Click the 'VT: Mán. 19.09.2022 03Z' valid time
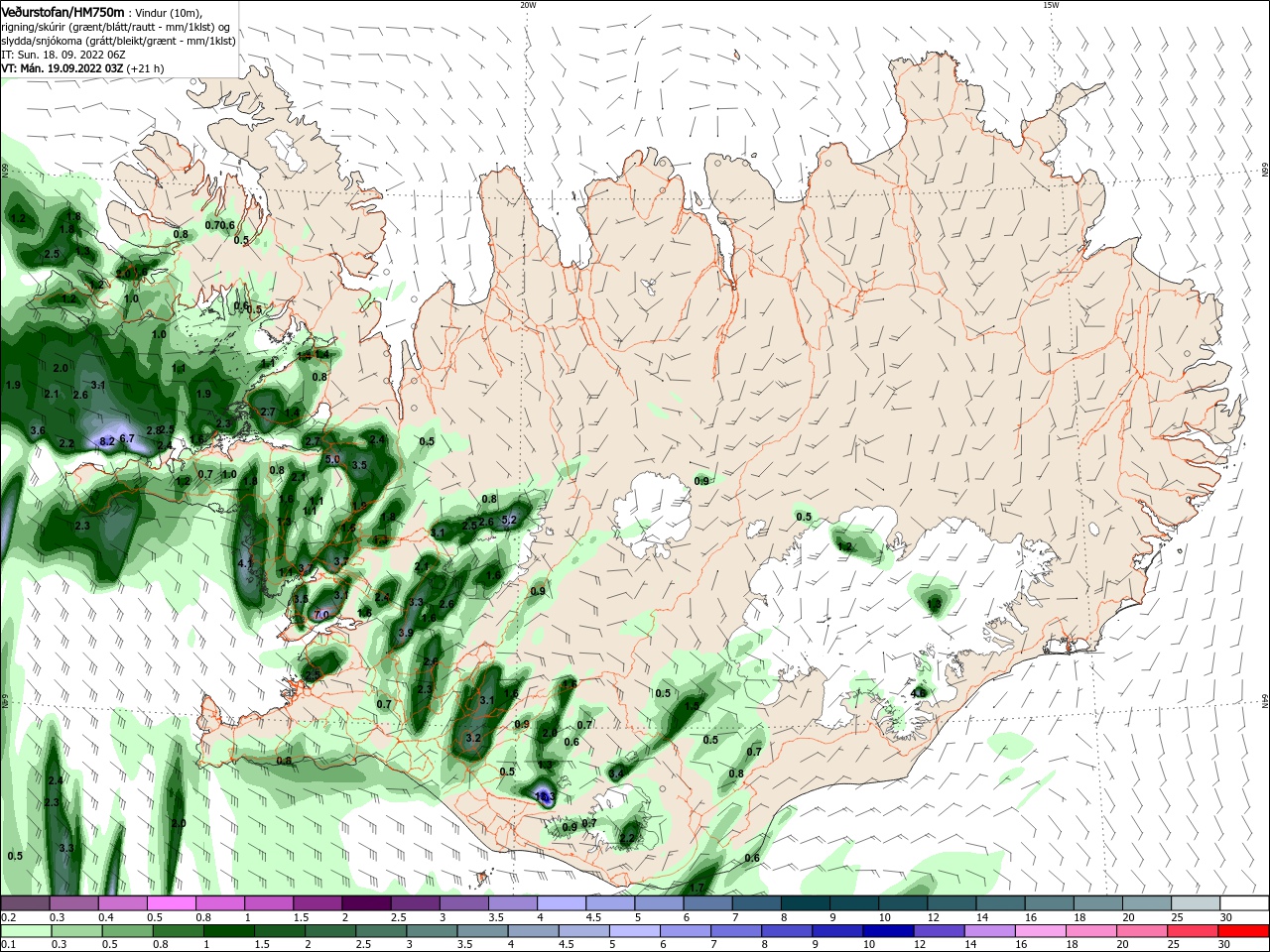The image size is (1270, 952). 62,68
